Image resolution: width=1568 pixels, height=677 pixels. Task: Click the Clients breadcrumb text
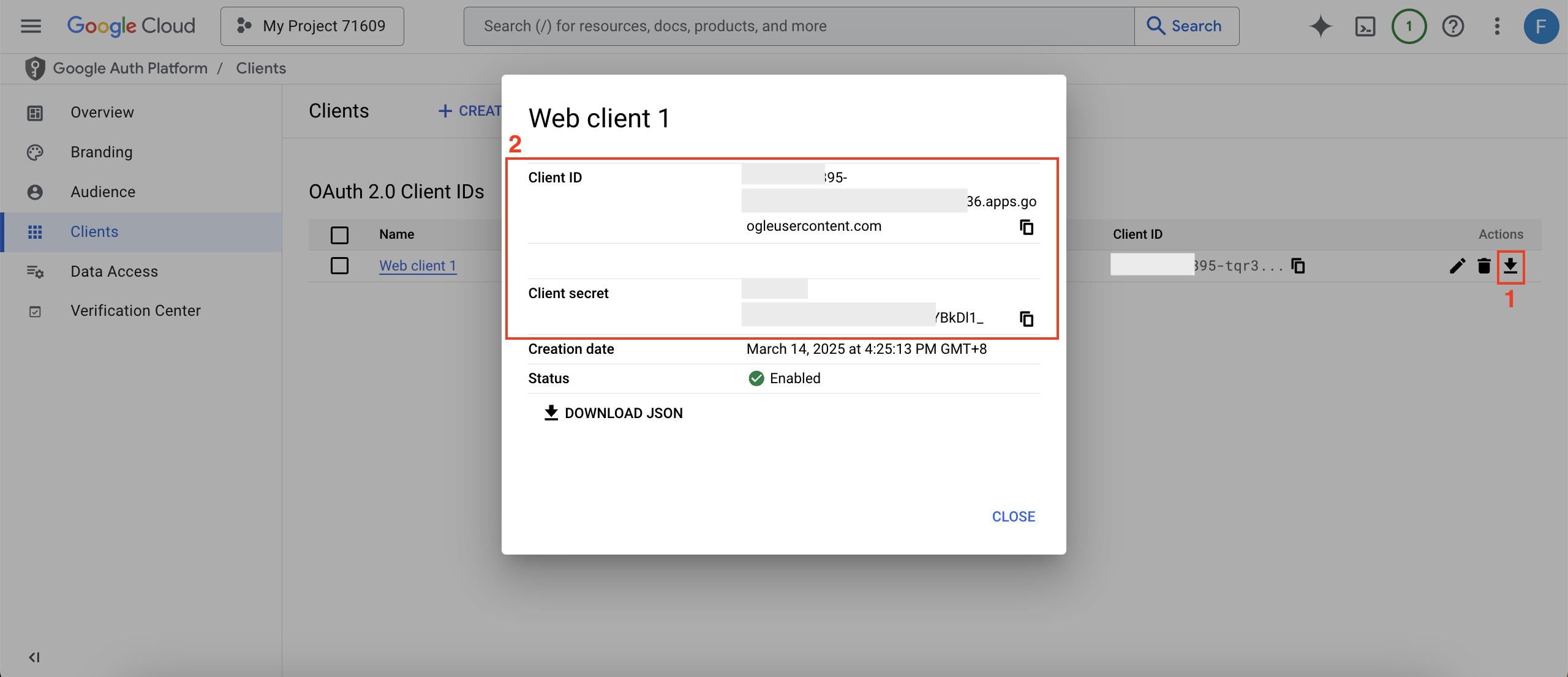[261, 68]
